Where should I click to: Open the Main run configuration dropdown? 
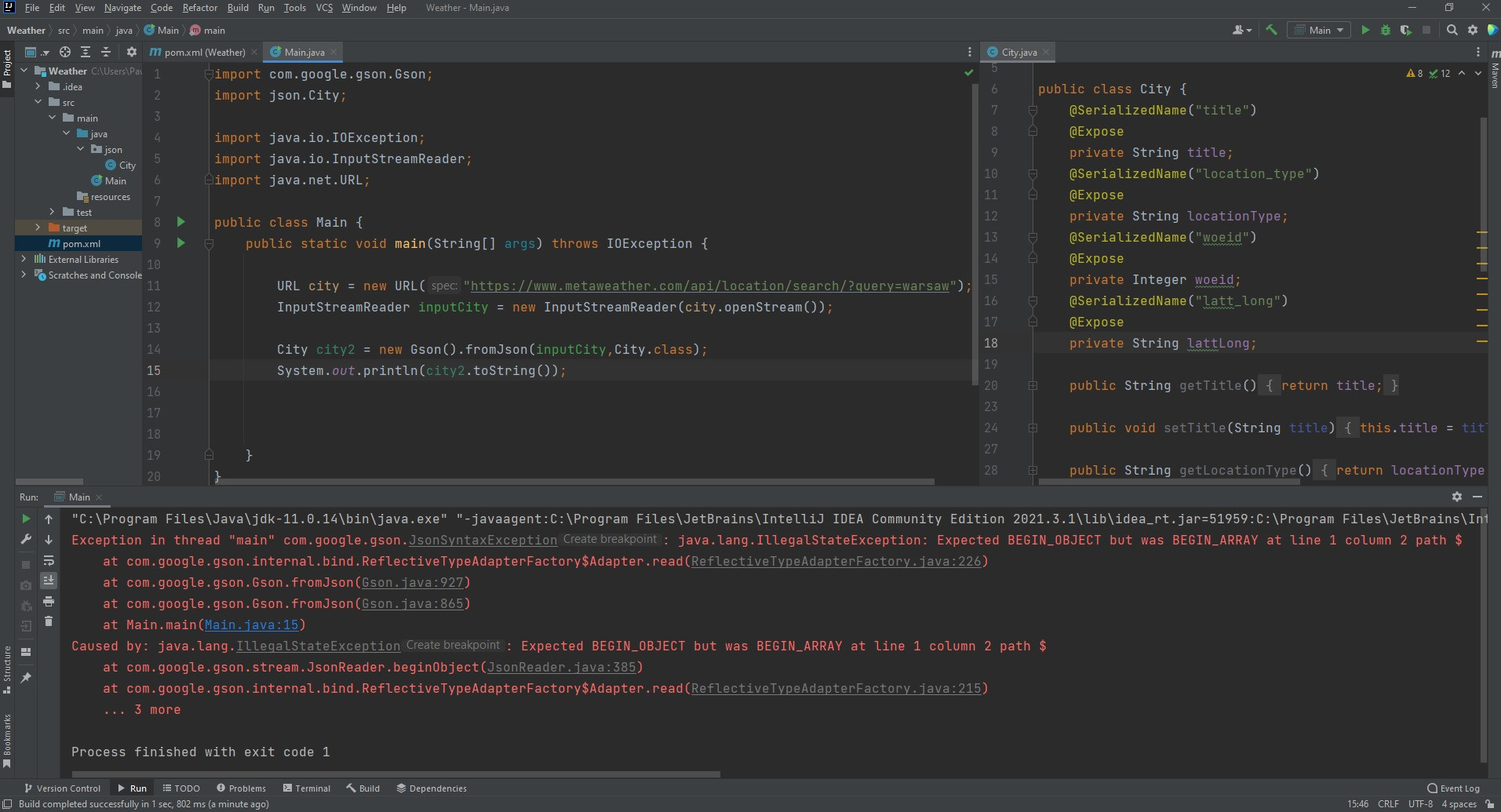1320,30
